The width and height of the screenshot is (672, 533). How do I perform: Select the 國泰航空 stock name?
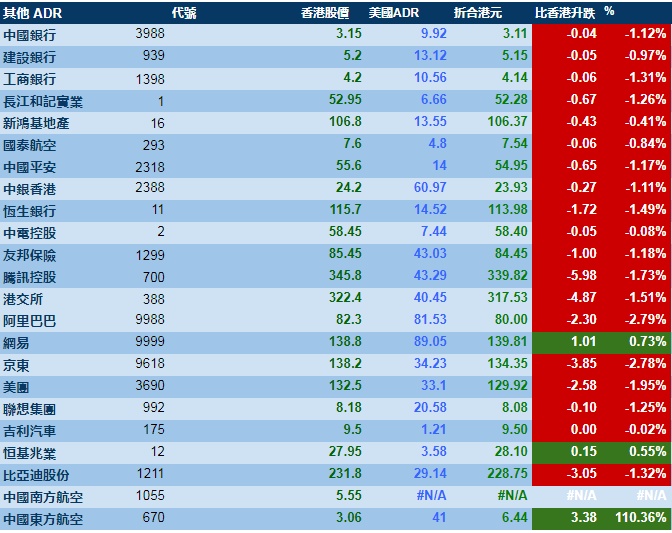tap(30, 145)
